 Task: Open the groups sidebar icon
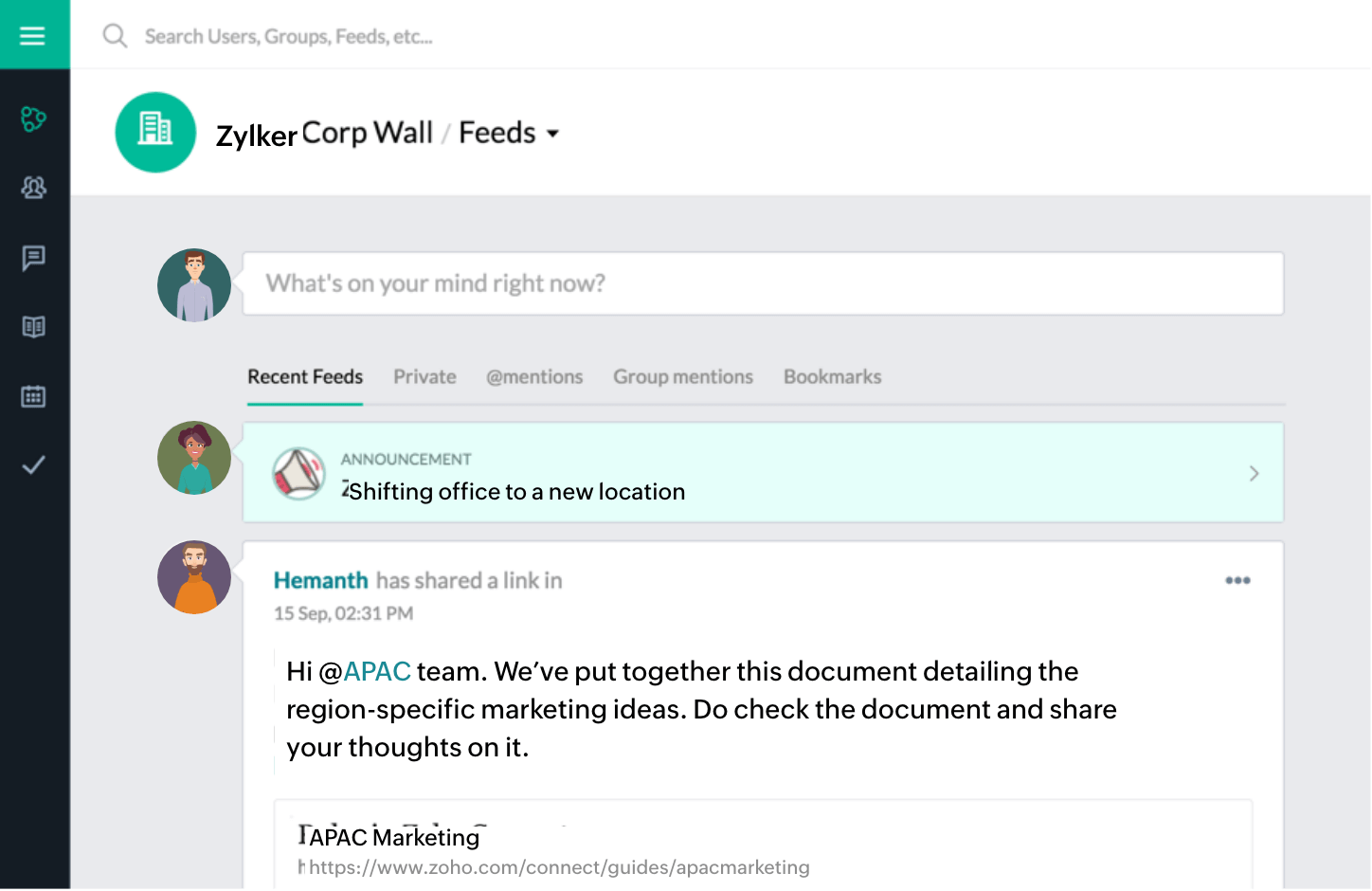(x=33, y=188)
